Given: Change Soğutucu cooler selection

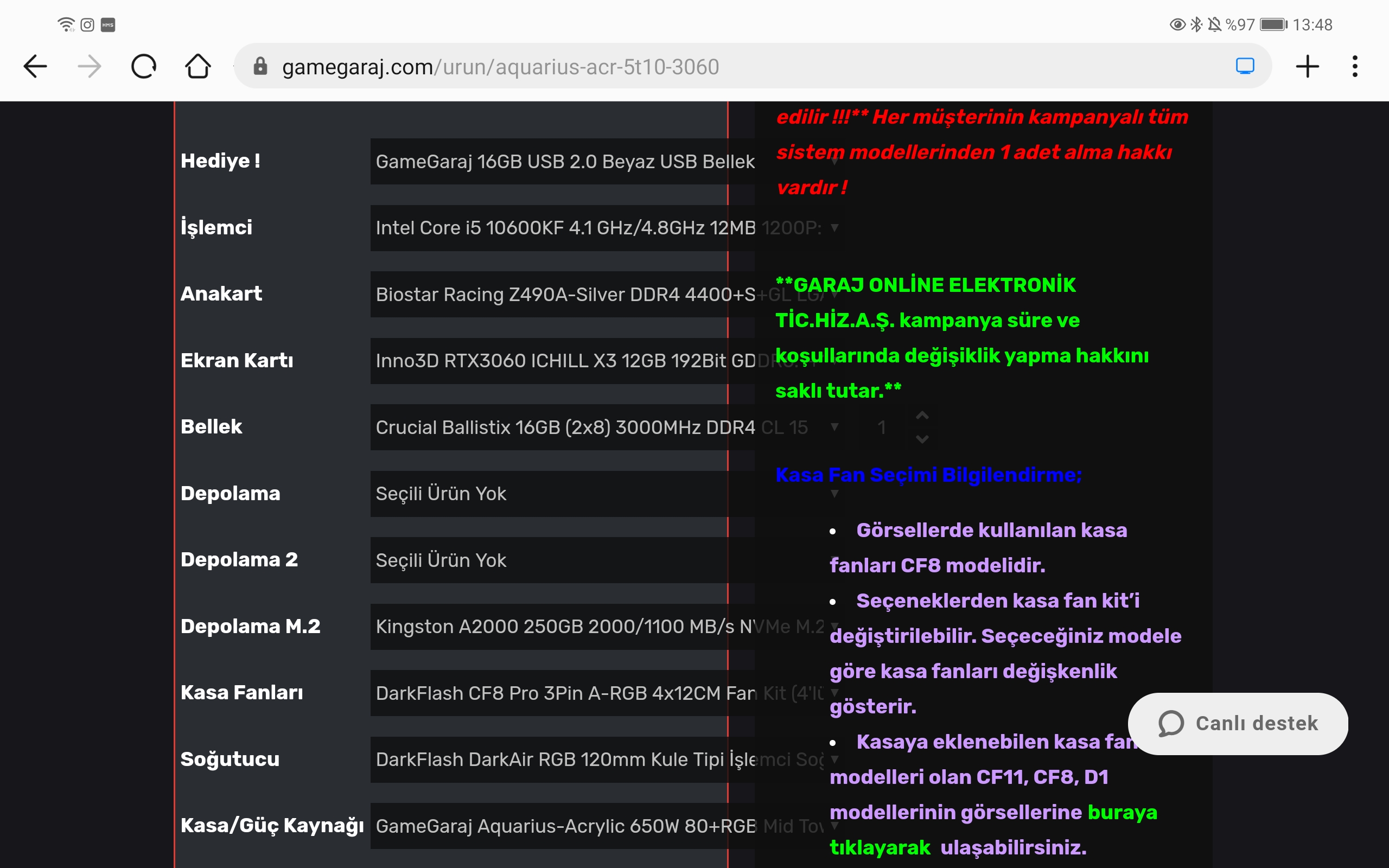Looking at the screenshot, I should pyautogui.click(x=563, y=759).
